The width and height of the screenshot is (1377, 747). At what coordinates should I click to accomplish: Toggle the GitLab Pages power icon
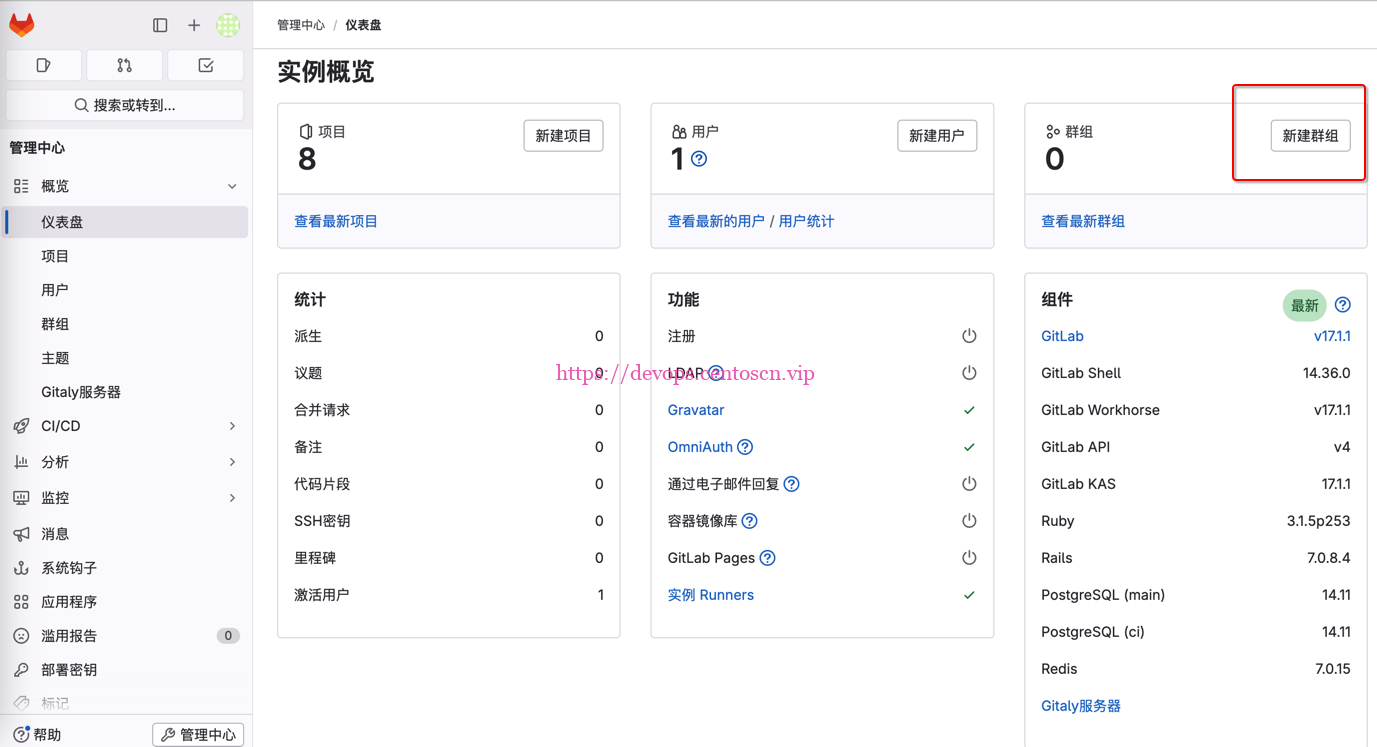pyautogui.click(x=969, y=558)
